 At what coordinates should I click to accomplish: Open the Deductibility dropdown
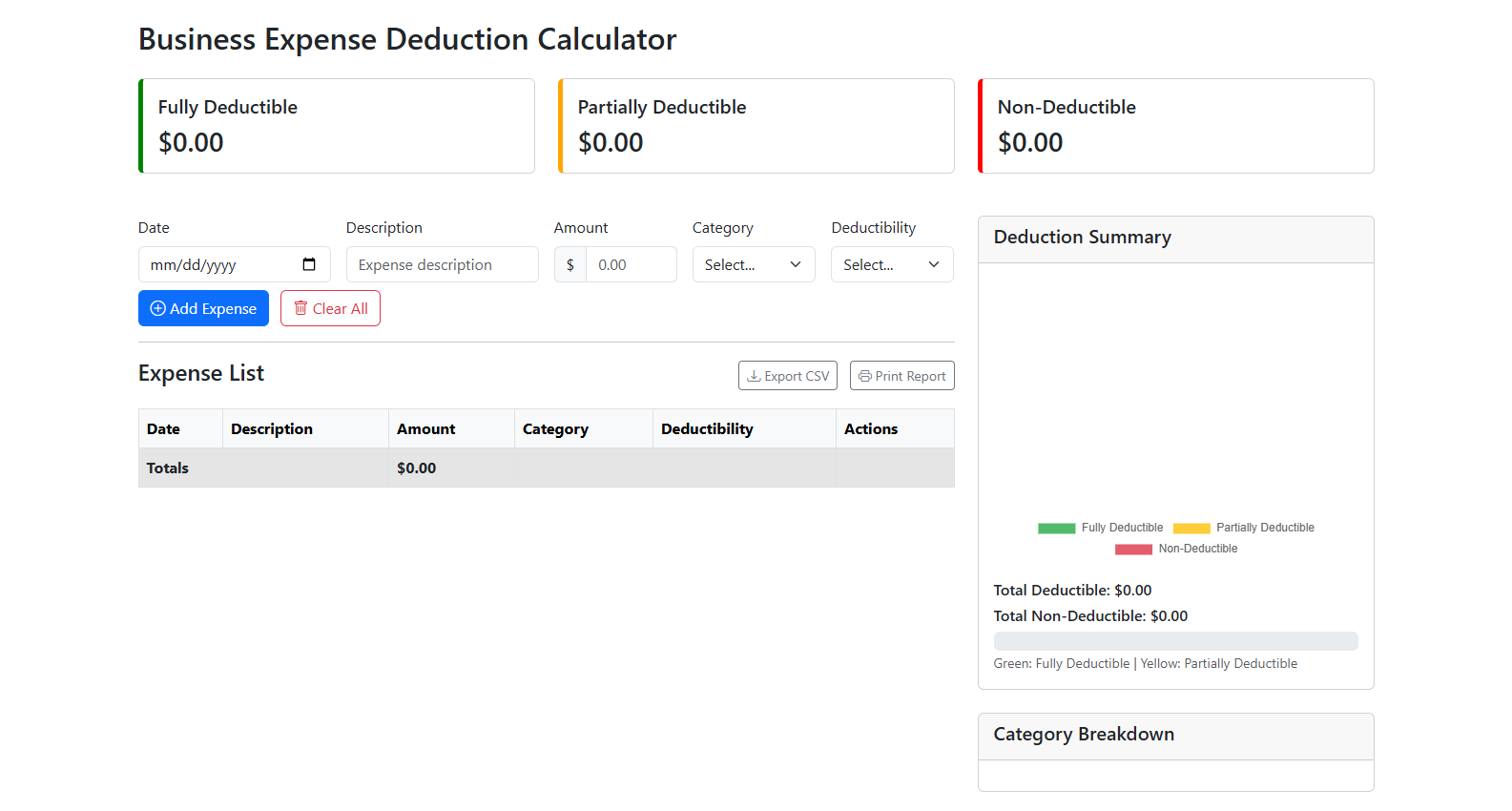892,264
